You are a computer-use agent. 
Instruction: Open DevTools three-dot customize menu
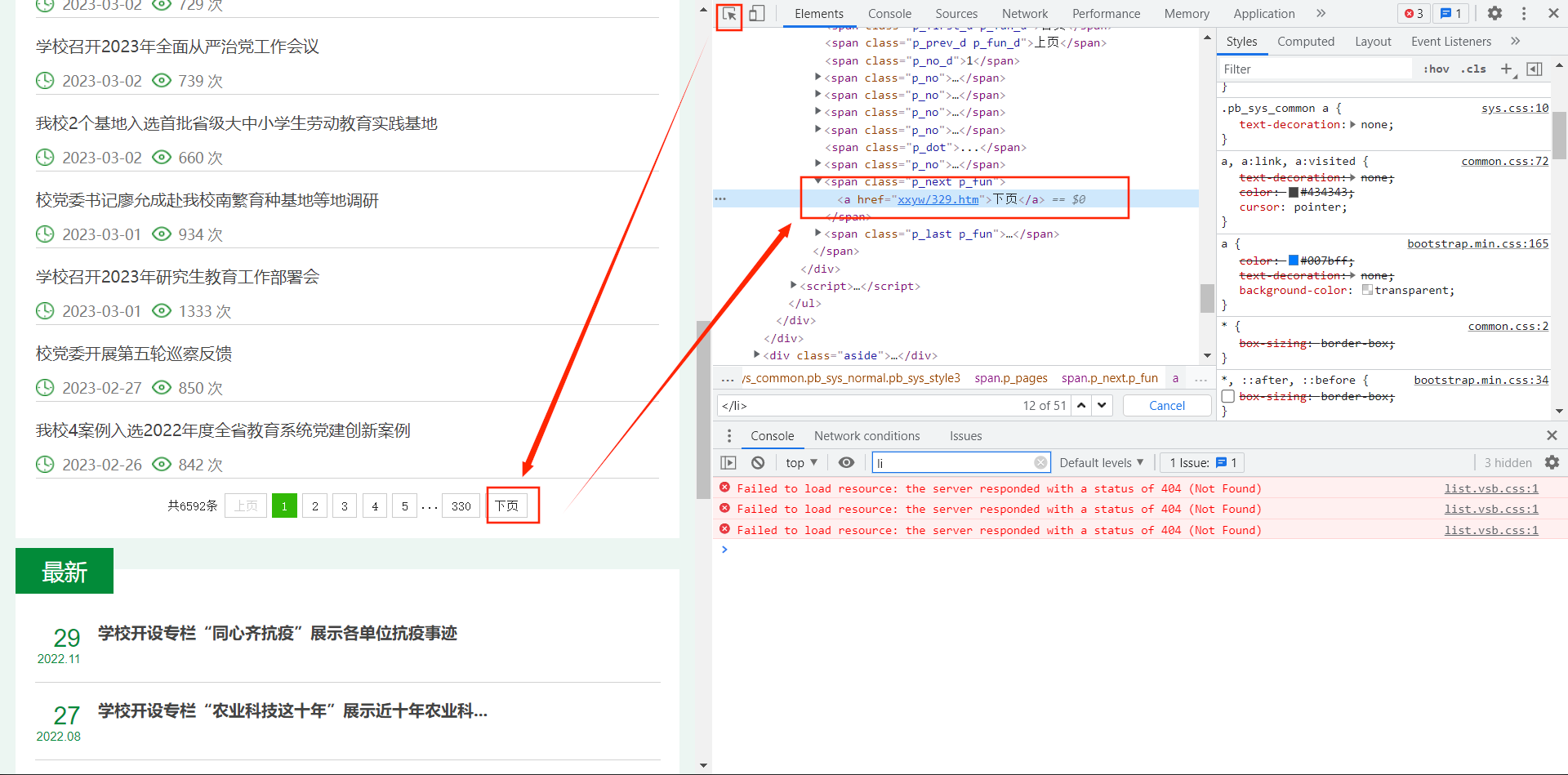click(x=1524, y=14)
